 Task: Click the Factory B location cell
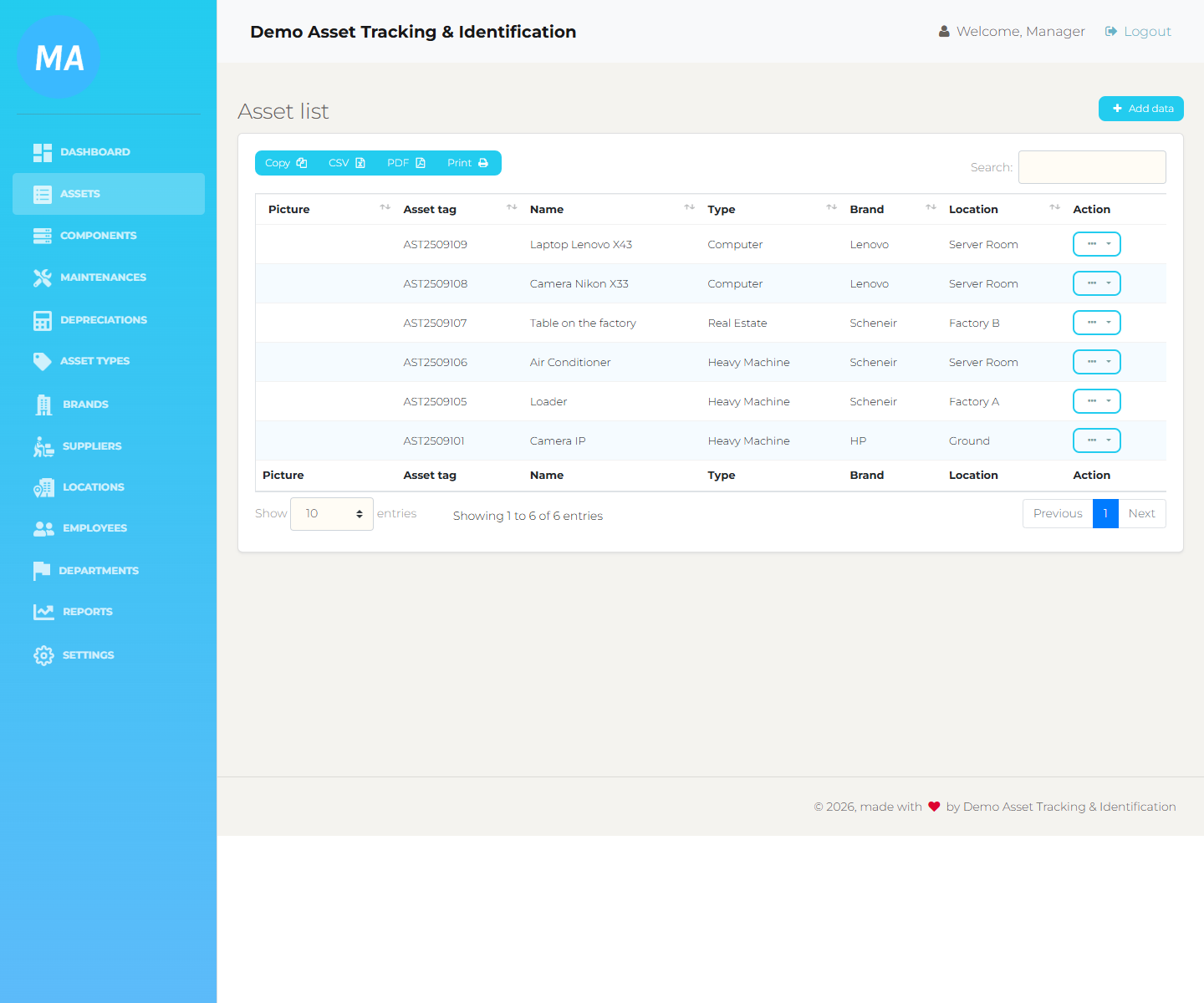pyautogui.click(x=974, y=323)
